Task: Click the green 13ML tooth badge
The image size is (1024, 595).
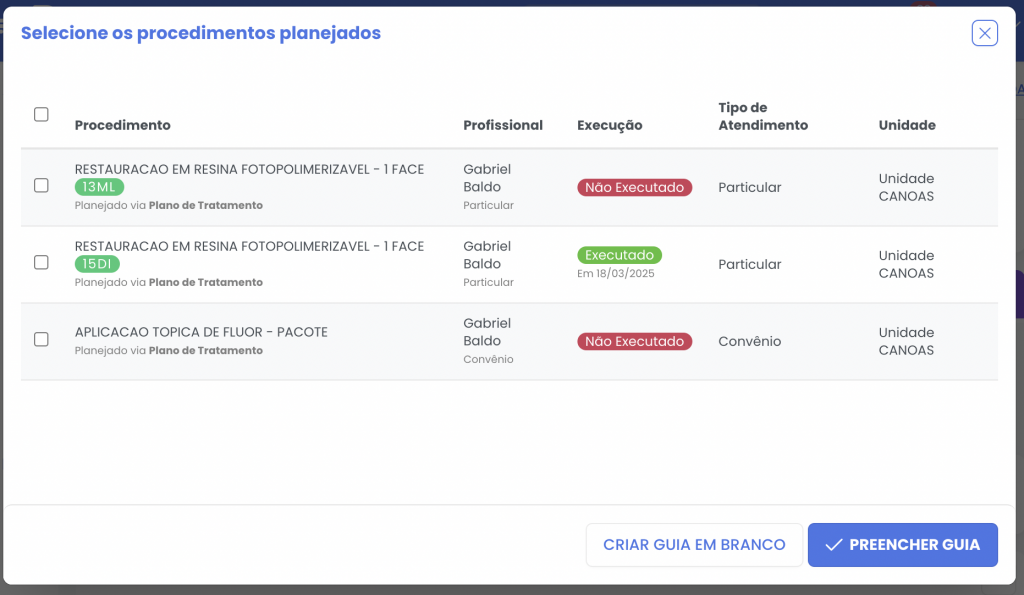Action: (98, 187)
